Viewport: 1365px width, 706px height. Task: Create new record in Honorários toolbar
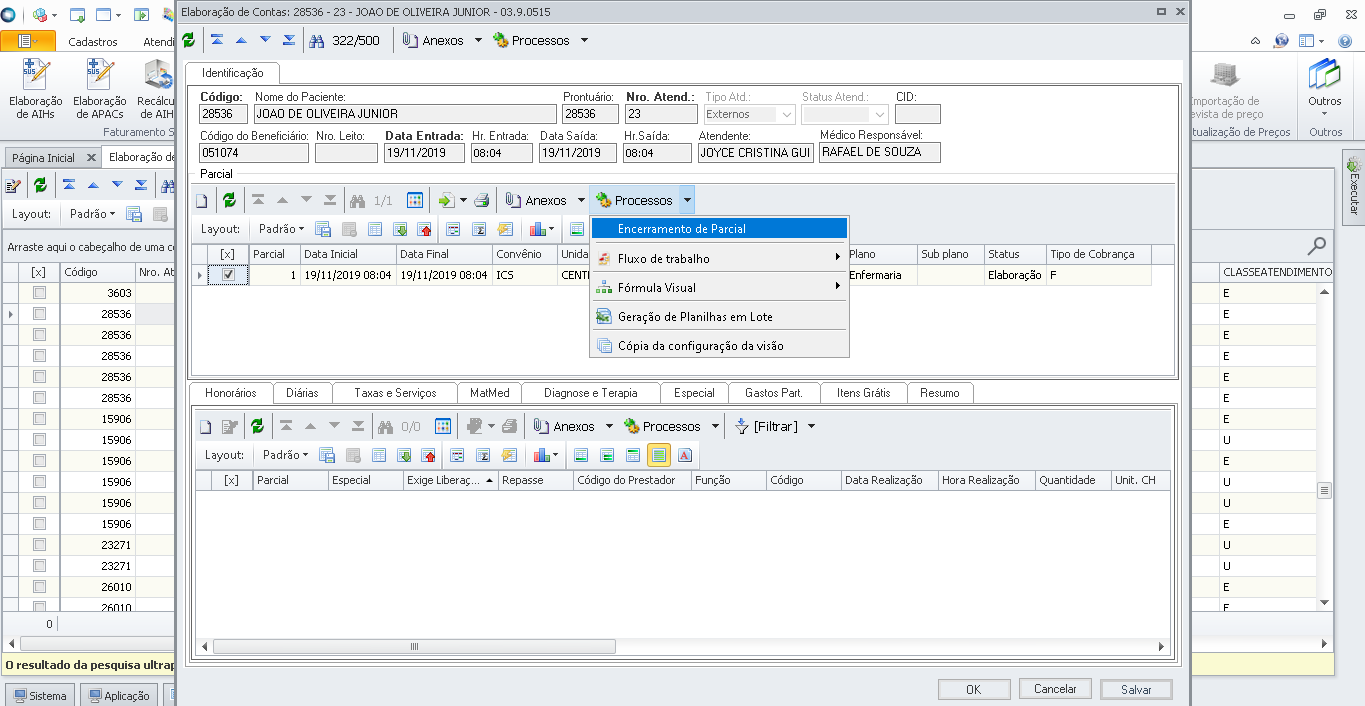click(x=205, y=426)
